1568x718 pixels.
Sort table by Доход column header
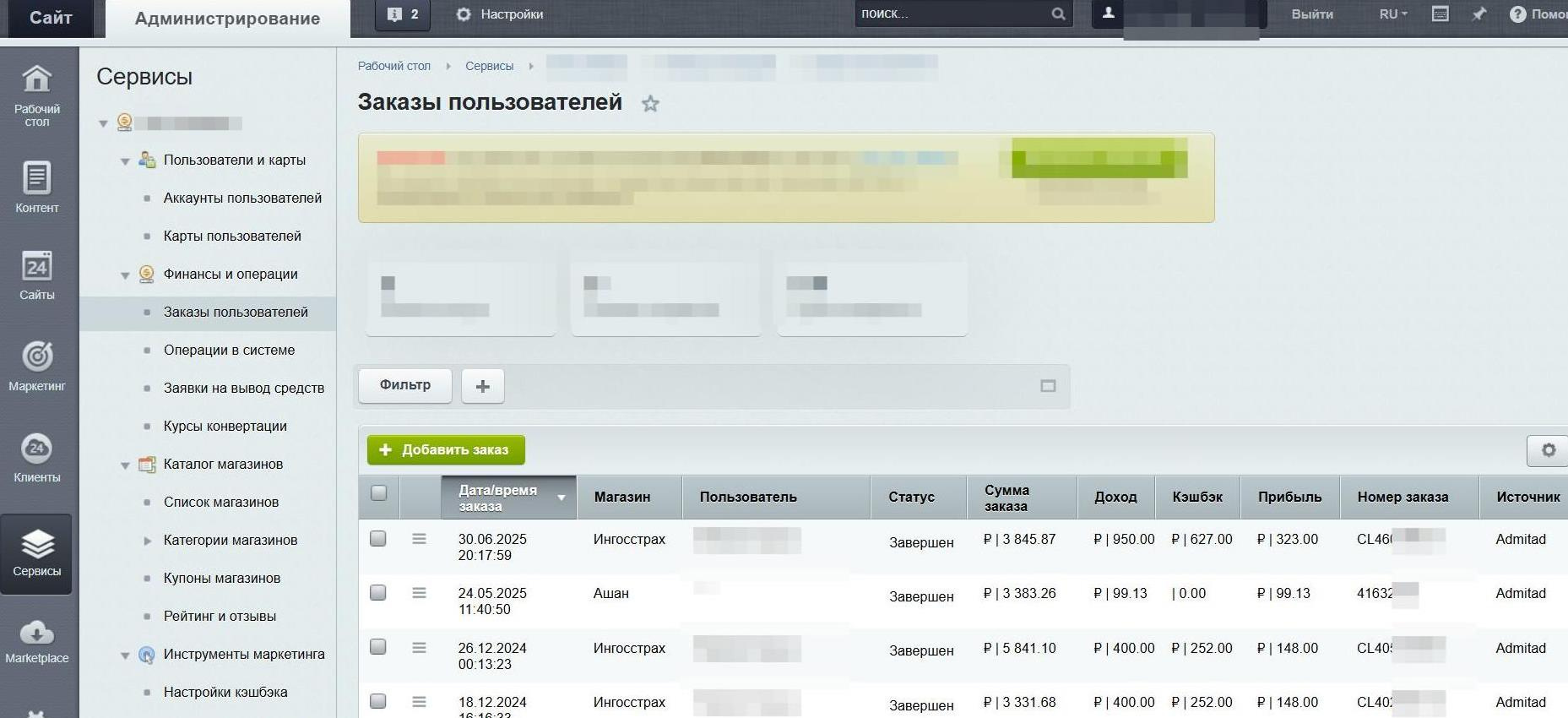(x=1116, y=498)
